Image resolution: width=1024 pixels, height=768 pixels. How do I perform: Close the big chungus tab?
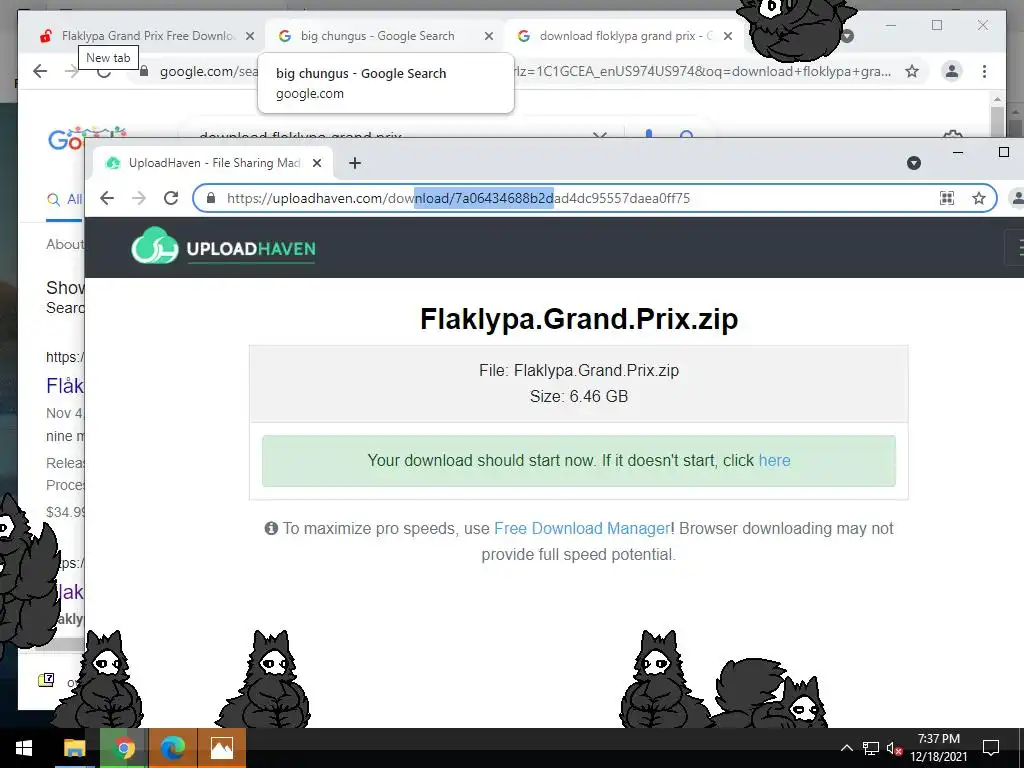[488, 36]
